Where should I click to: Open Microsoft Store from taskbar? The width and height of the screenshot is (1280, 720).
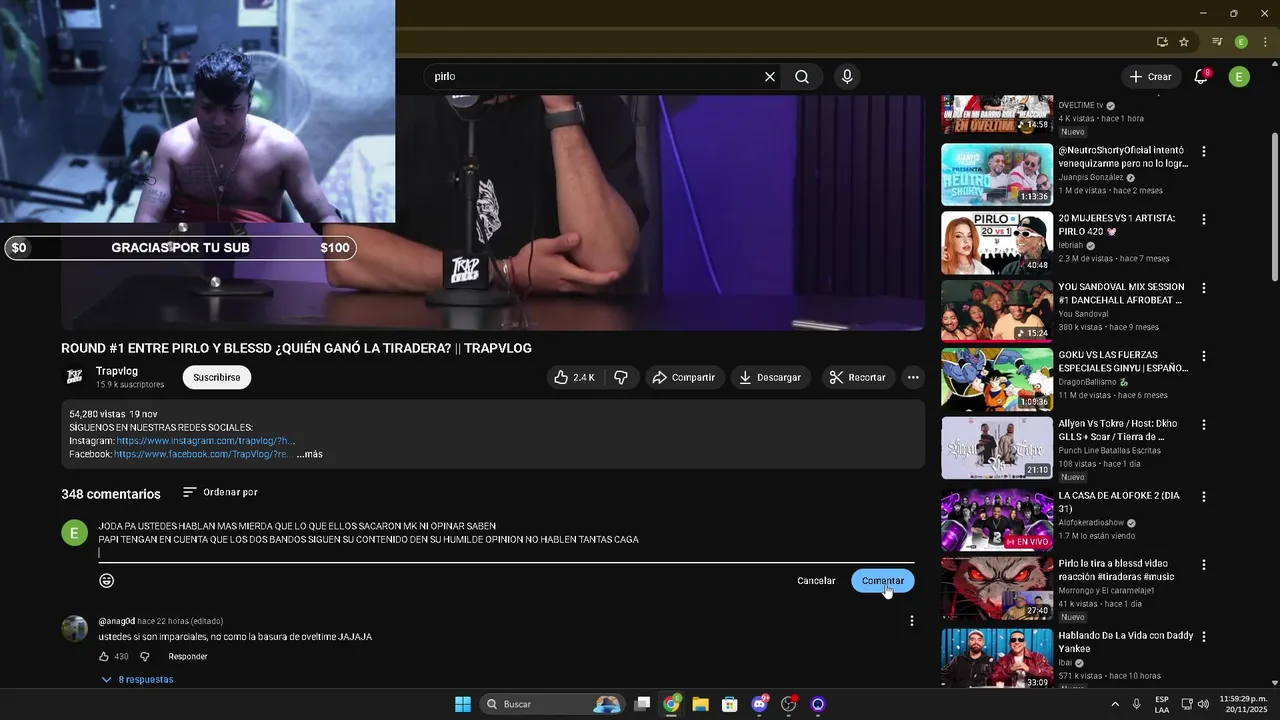tap(730, 704)
